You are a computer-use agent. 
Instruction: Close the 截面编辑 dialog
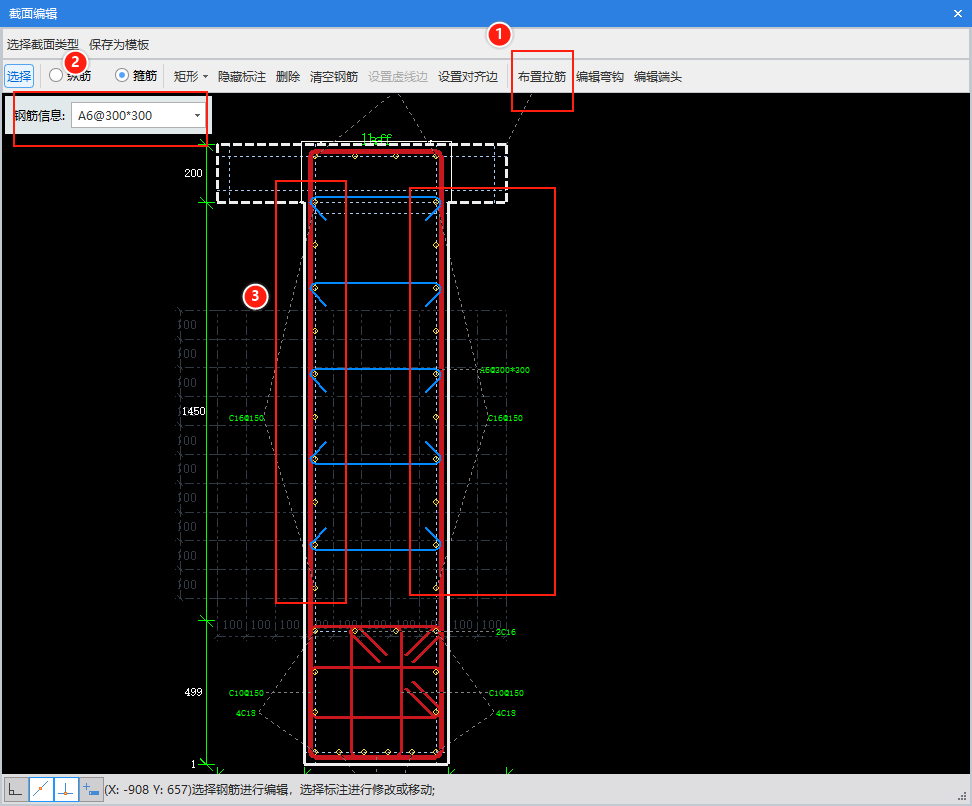click(958, 13)
